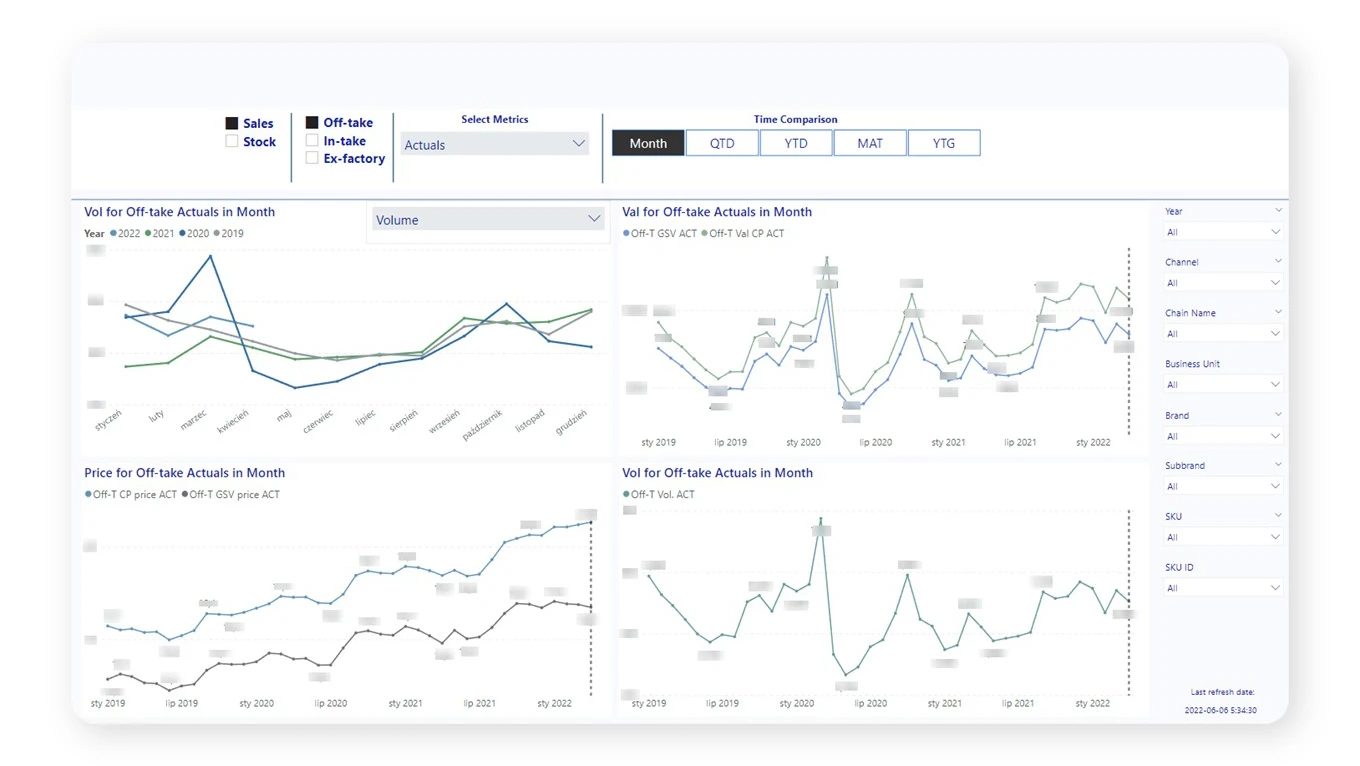
Task: Tick the Ex-factory checkbox
Action: pyautogui.click(x=312, y=158)
